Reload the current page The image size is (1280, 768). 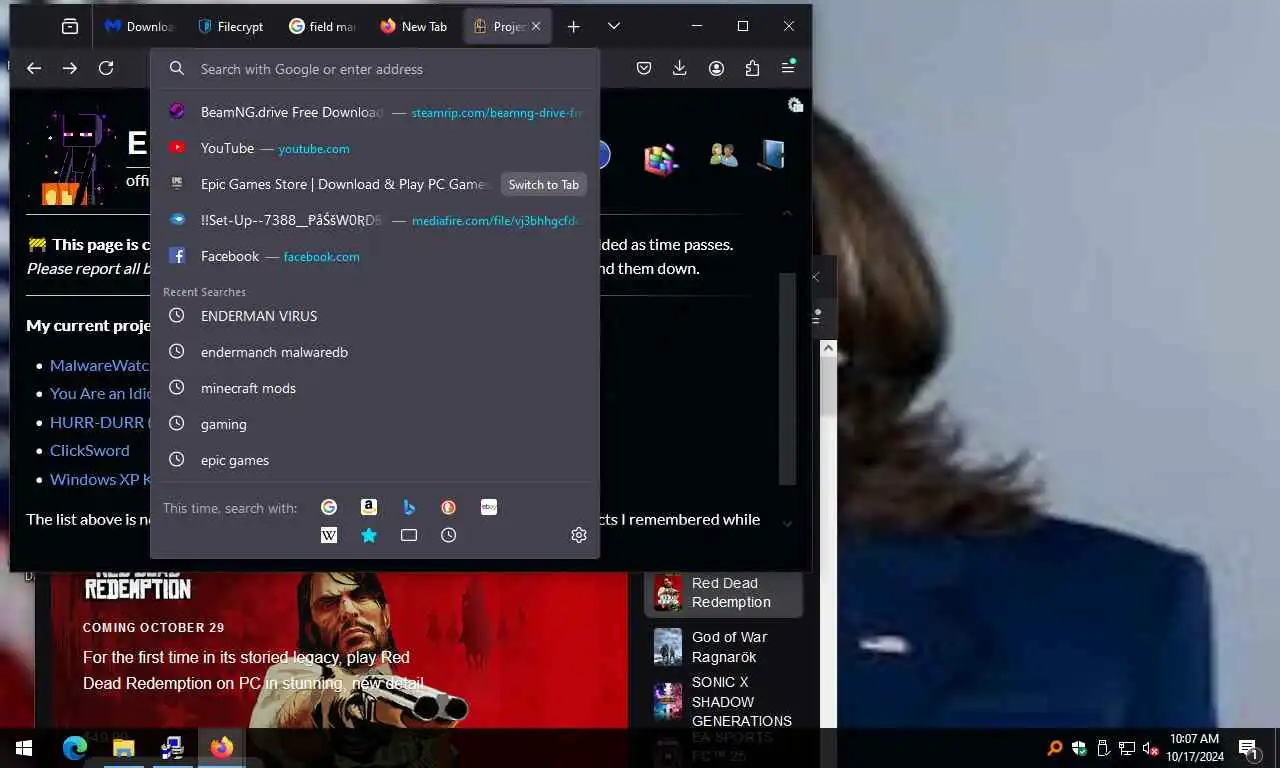(106, 68)
